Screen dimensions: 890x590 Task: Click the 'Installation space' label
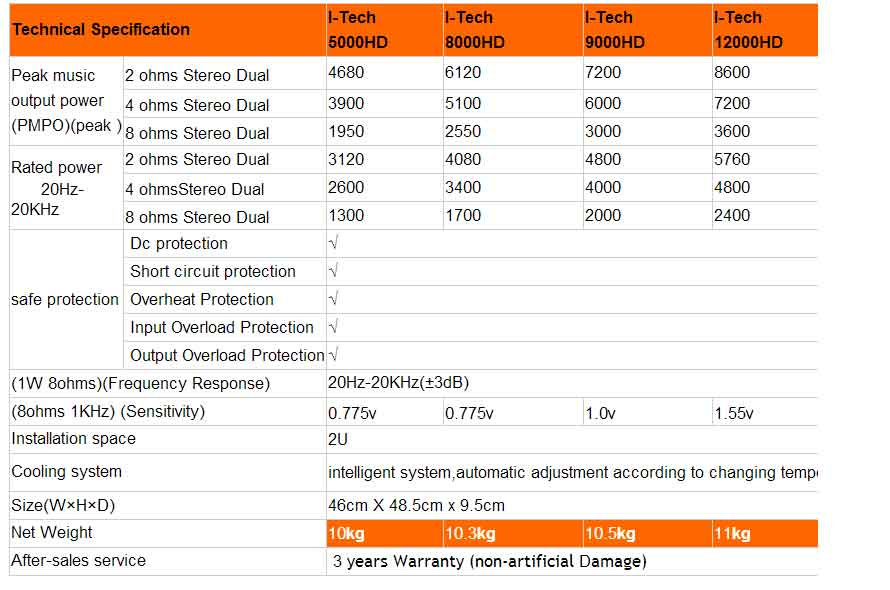coord(74,439)
